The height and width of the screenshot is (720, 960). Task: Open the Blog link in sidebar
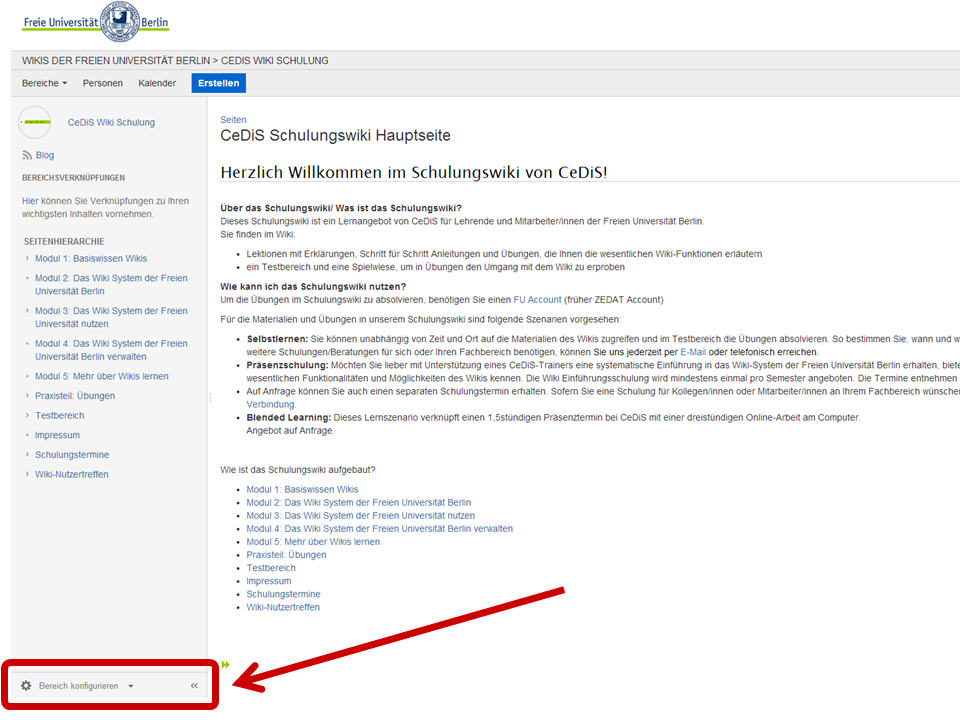(x=45, y=156)
